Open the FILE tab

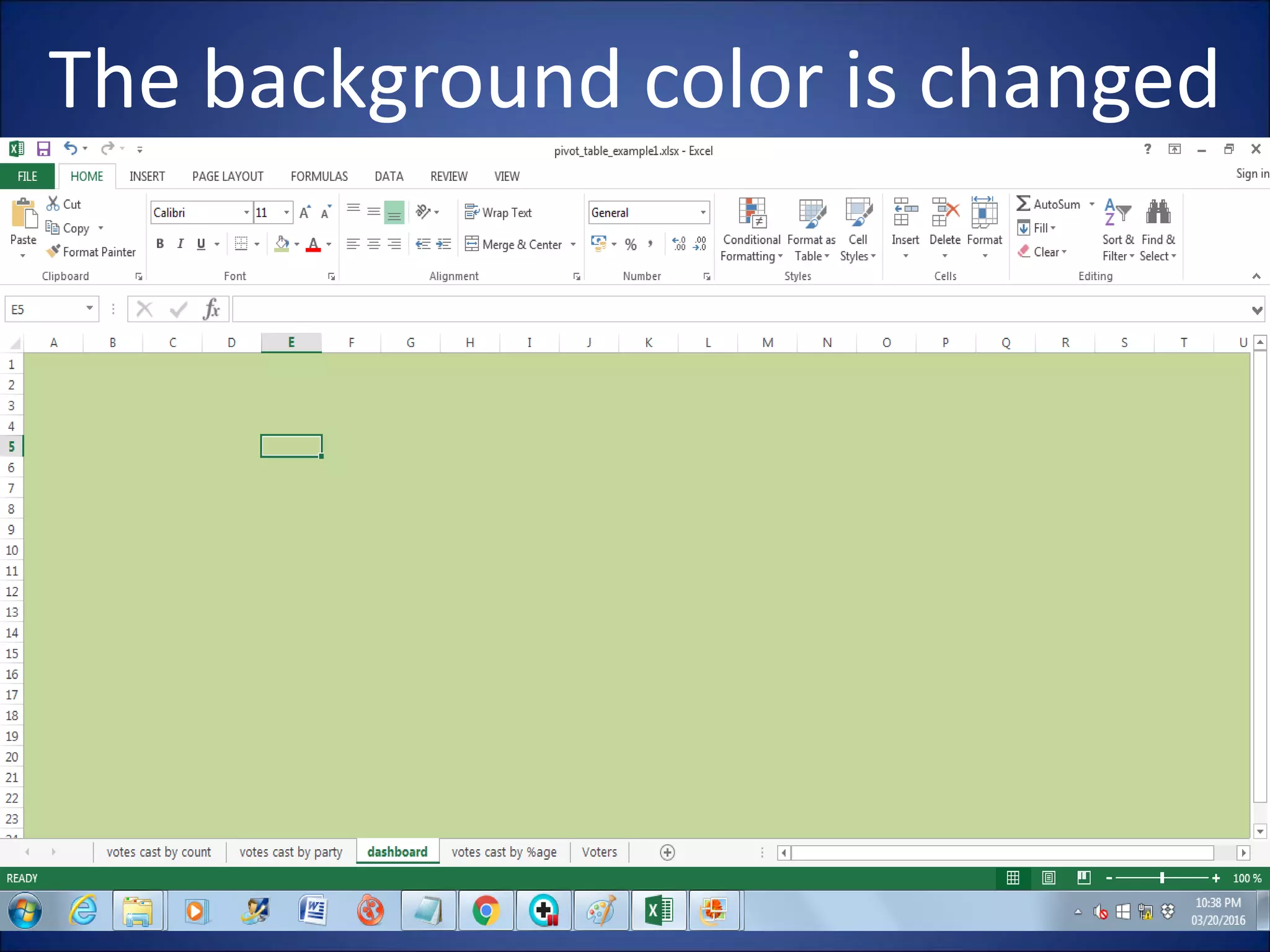tap(27, 177)
